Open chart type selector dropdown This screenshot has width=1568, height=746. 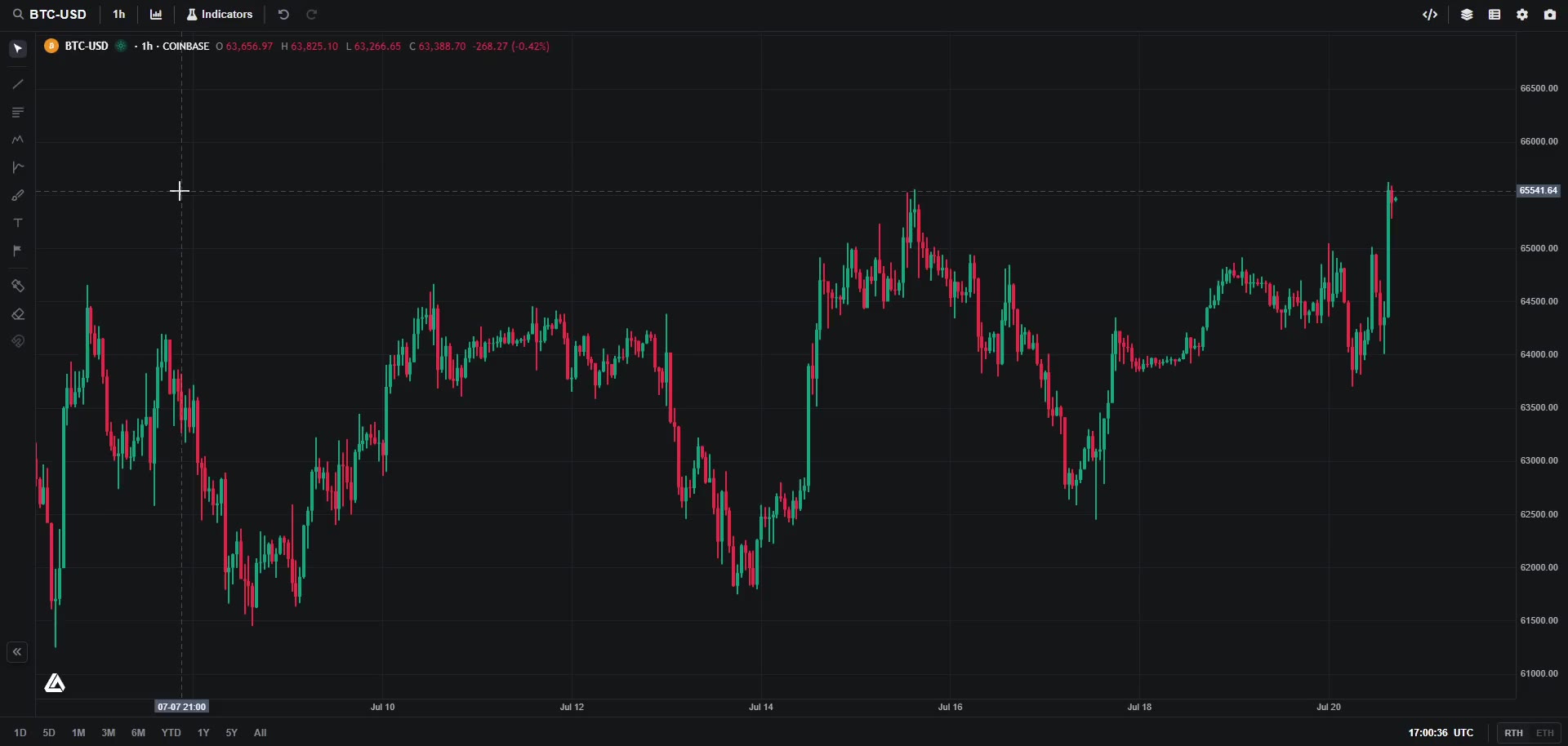point(156,15)
